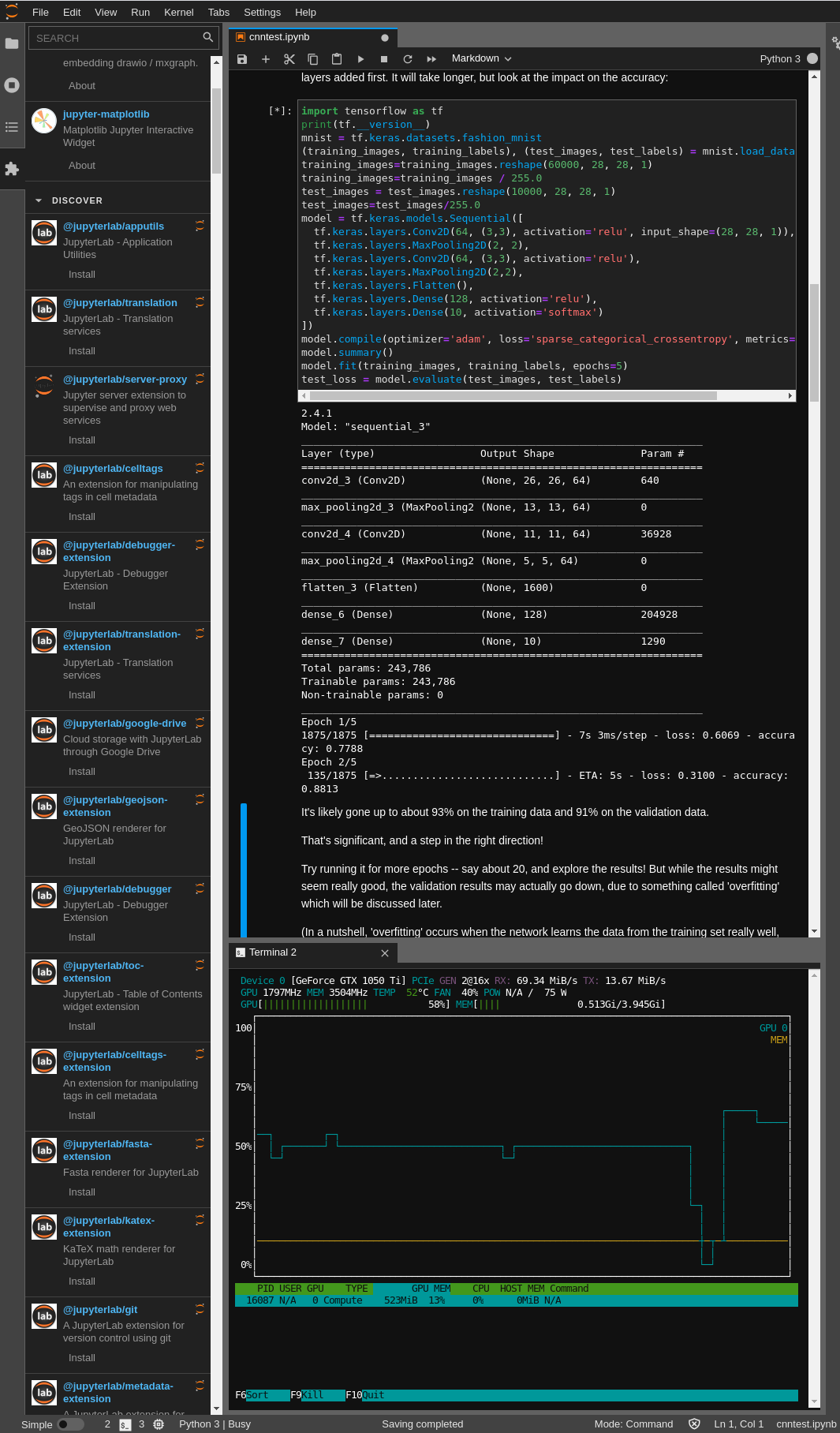Run the selected cell with the play icon
The width and height of the screenshot is (840, 1433).
pyautogui.click(x=360, y=59)
